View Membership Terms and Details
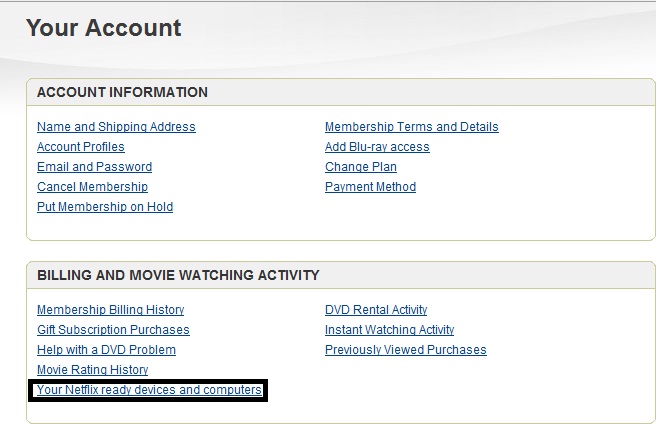The width and height of the screenshot is (656, 424). (412, 127)
